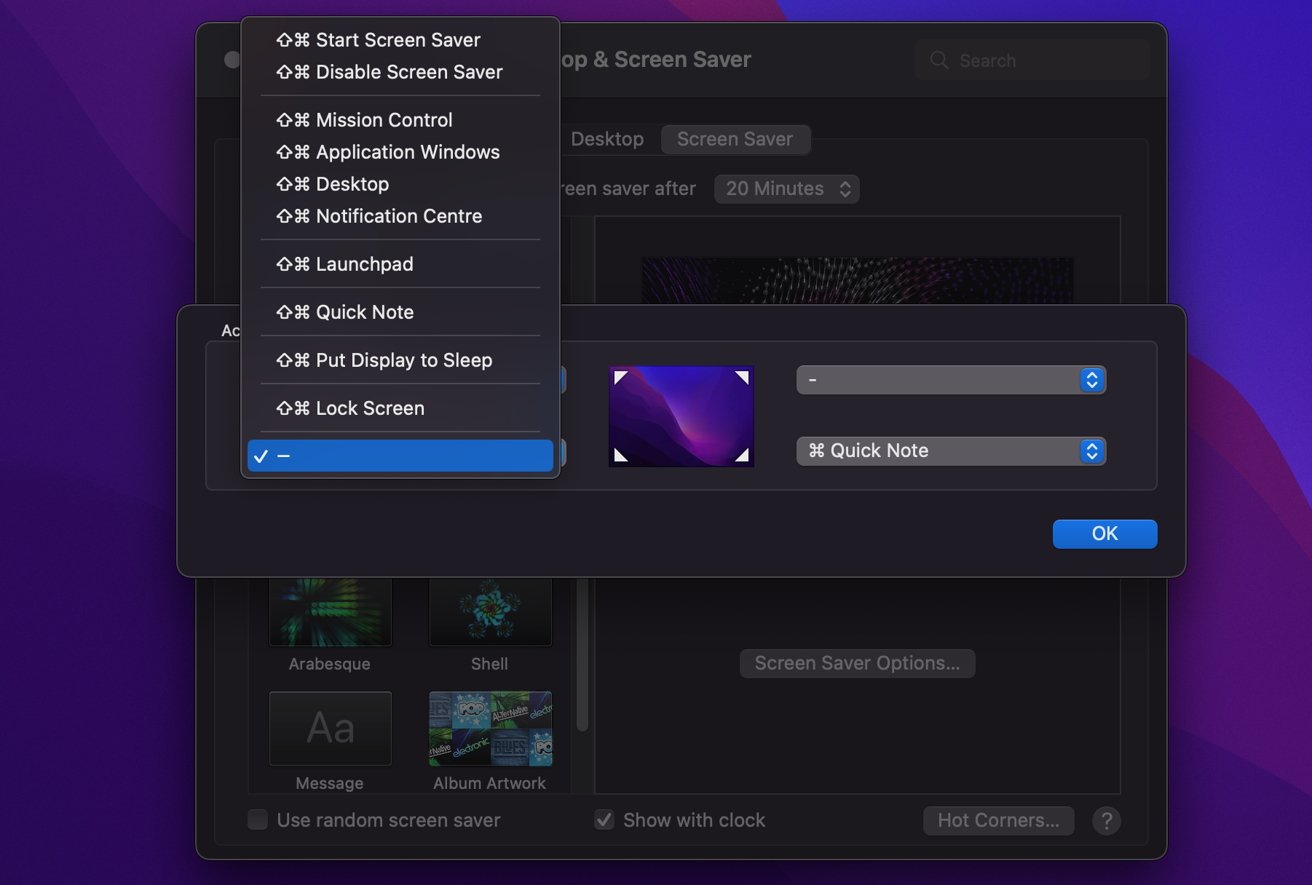This screenshot has width=1312, height=885.
Task: Click the screen saver list scrollbar
Action: point(582,655)
